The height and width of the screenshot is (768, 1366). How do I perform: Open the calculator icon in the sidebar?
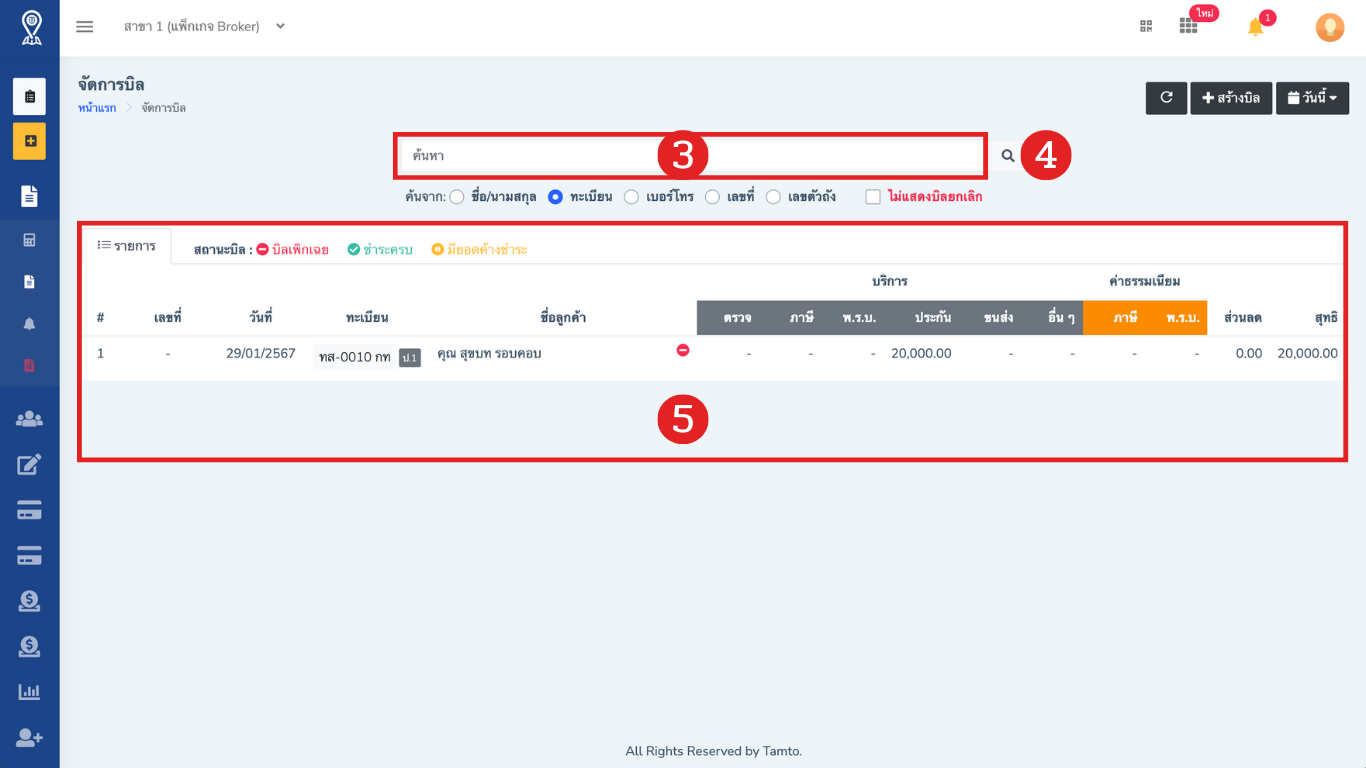(x=29, y=240)
